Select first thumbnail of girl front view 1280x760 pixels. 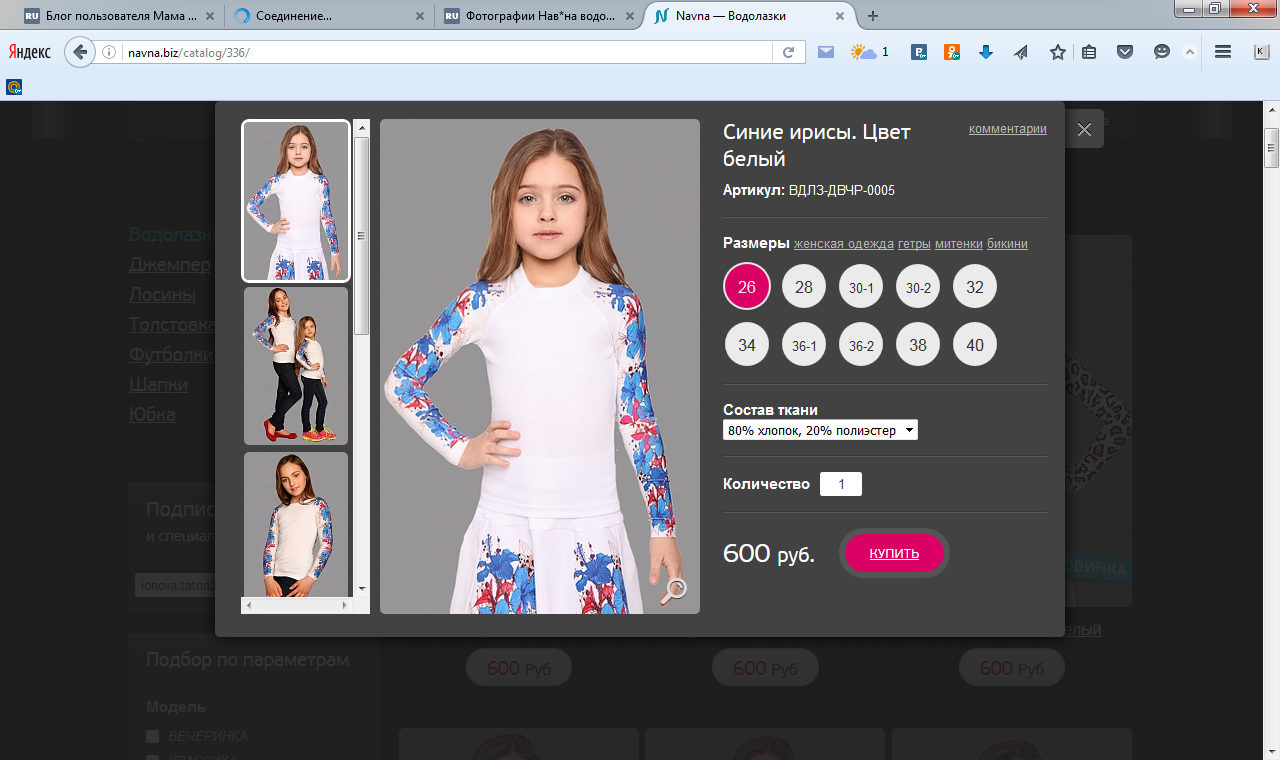tap(296, 201)
